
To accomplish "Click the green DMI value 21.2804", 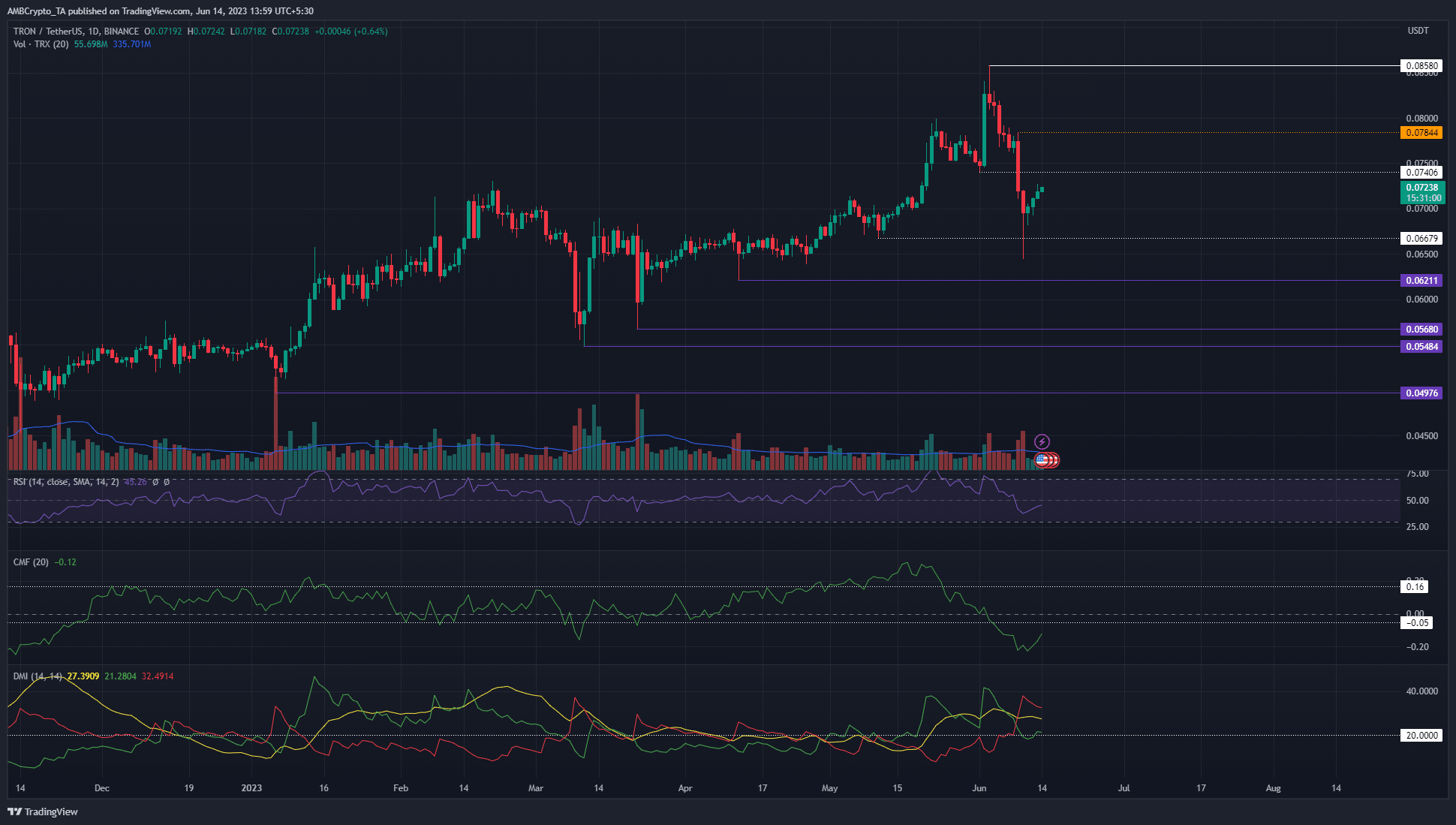I will click(x=121, y=676).
